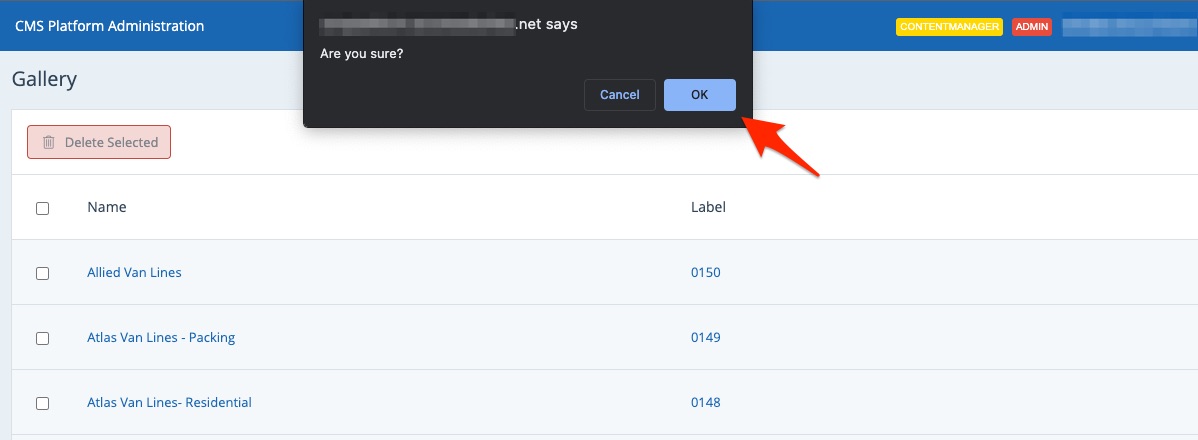Viewport: 1198px width, 440px height.
Task: Sort by the Label column header
Action: click(708, 207)
